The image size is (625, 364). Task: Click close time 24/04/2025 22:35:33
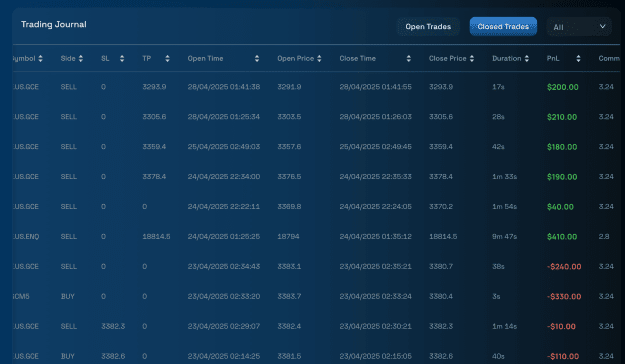pyautogui.click(x=375, y=177)
